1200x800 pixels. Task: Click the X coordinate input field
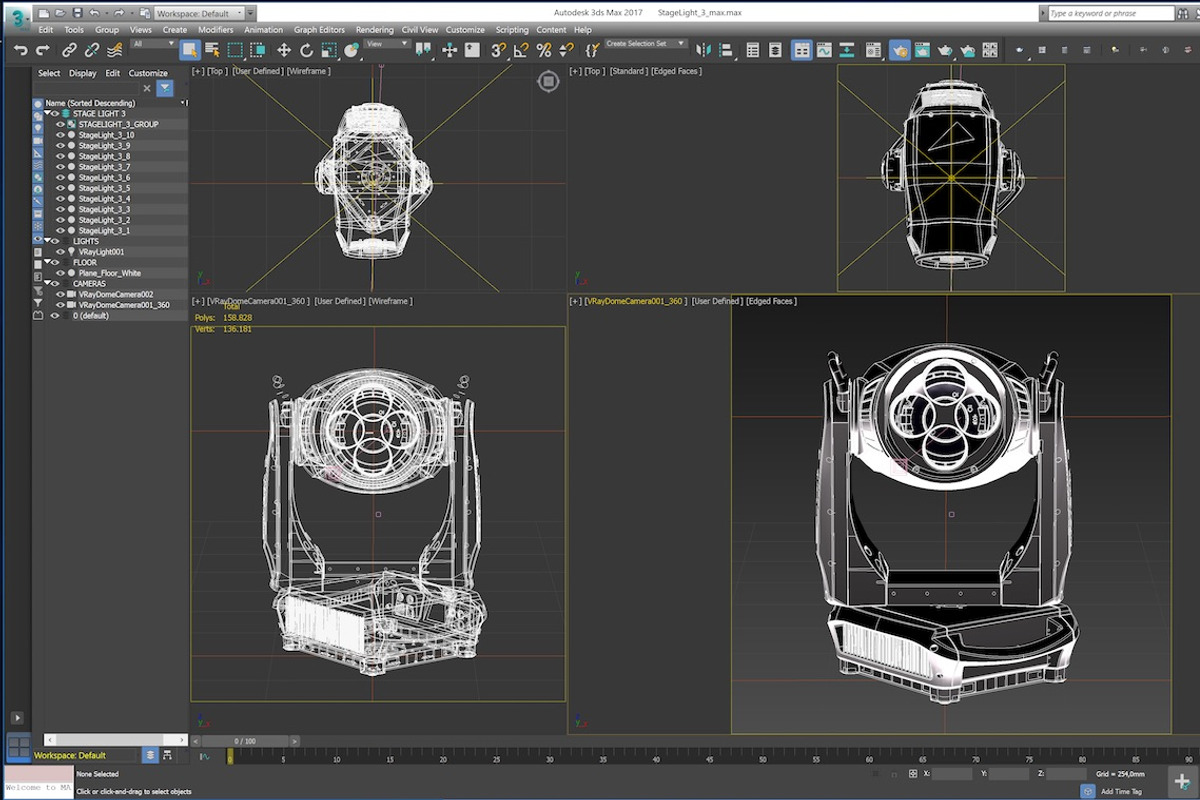(952, 774)
